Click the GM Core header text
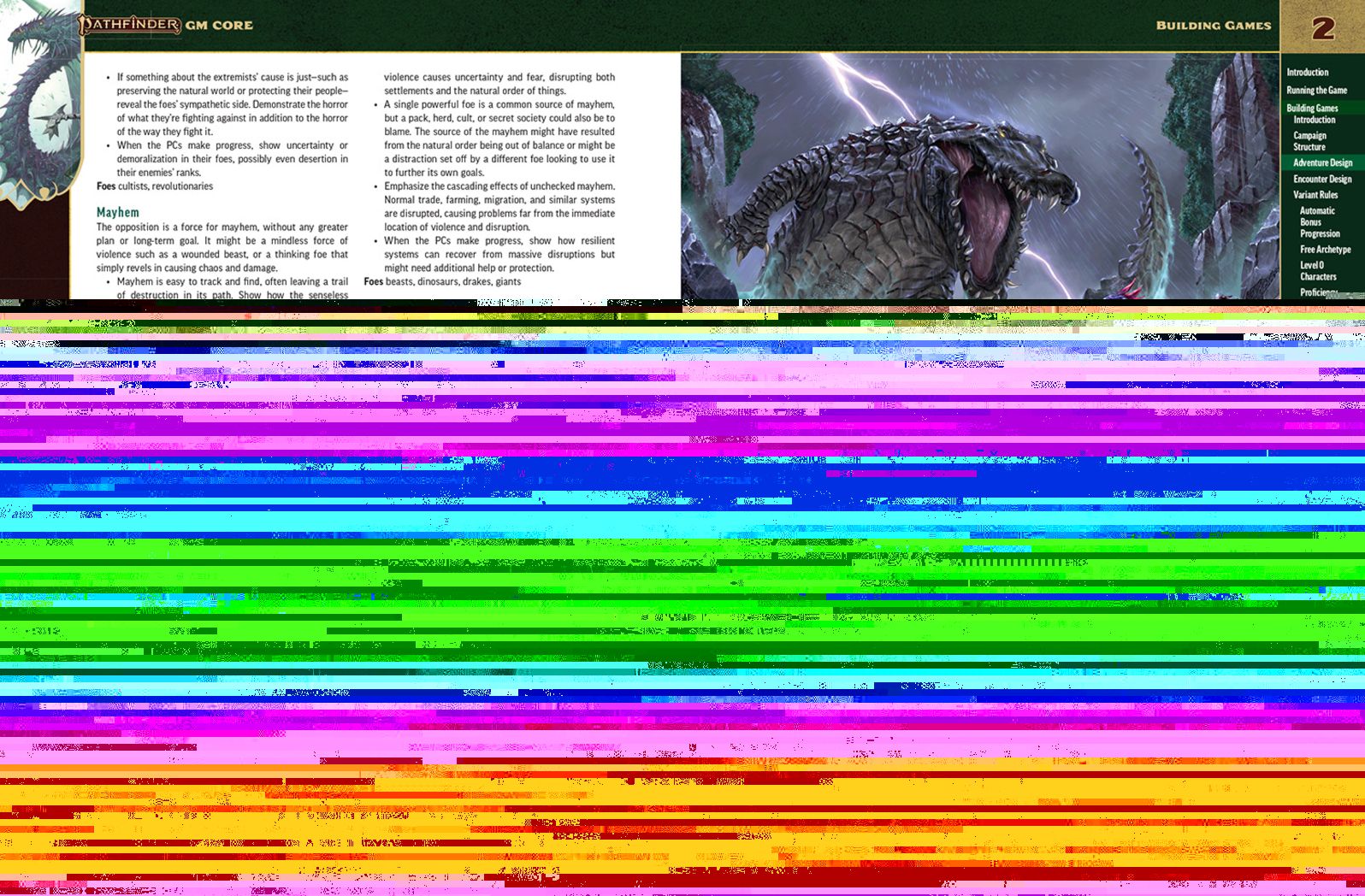1365x896 pixels. (x=219, y=26)
